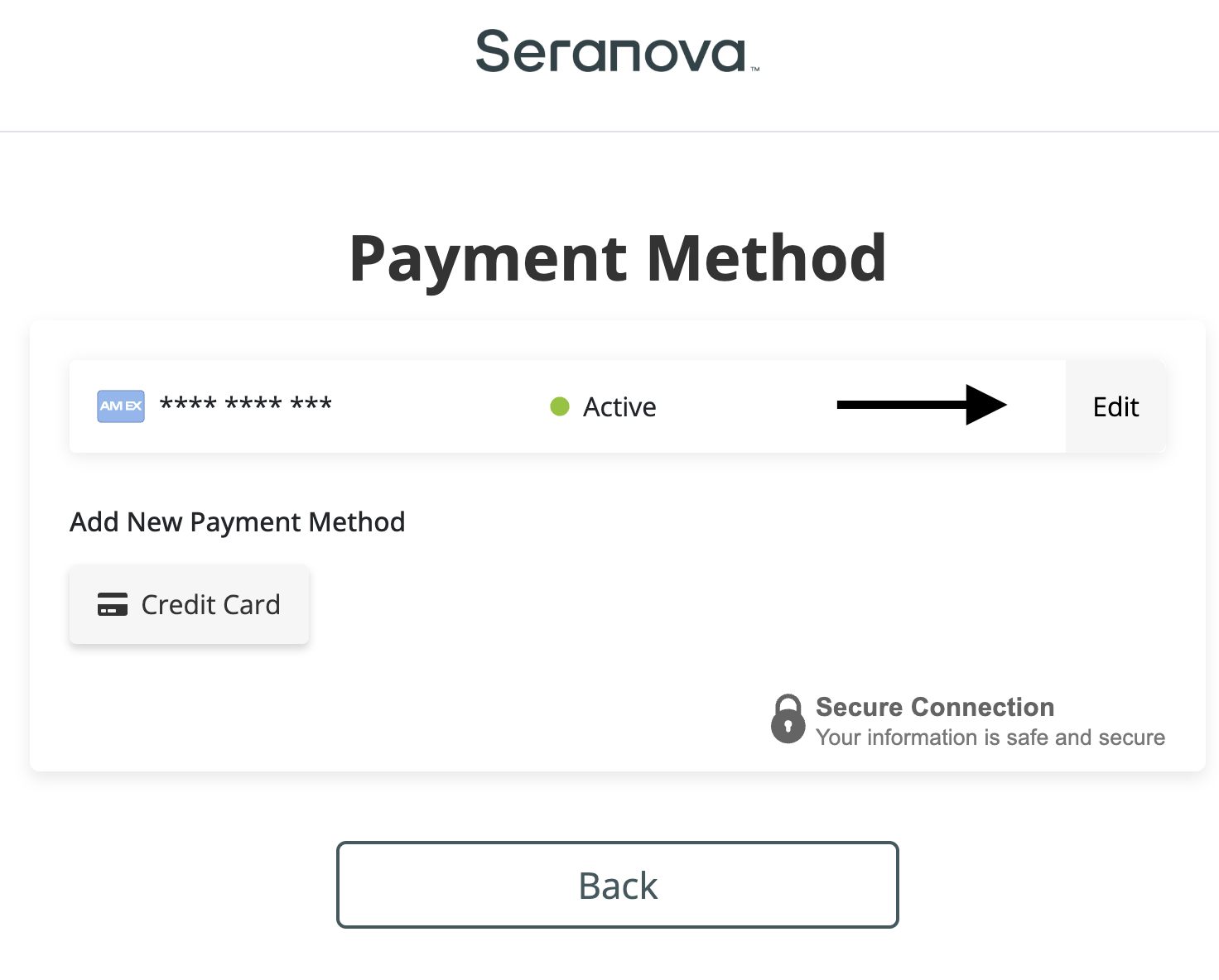Click the Credit Card label to add a card
Screen dimensions: 1219x980
click(210, 604)
